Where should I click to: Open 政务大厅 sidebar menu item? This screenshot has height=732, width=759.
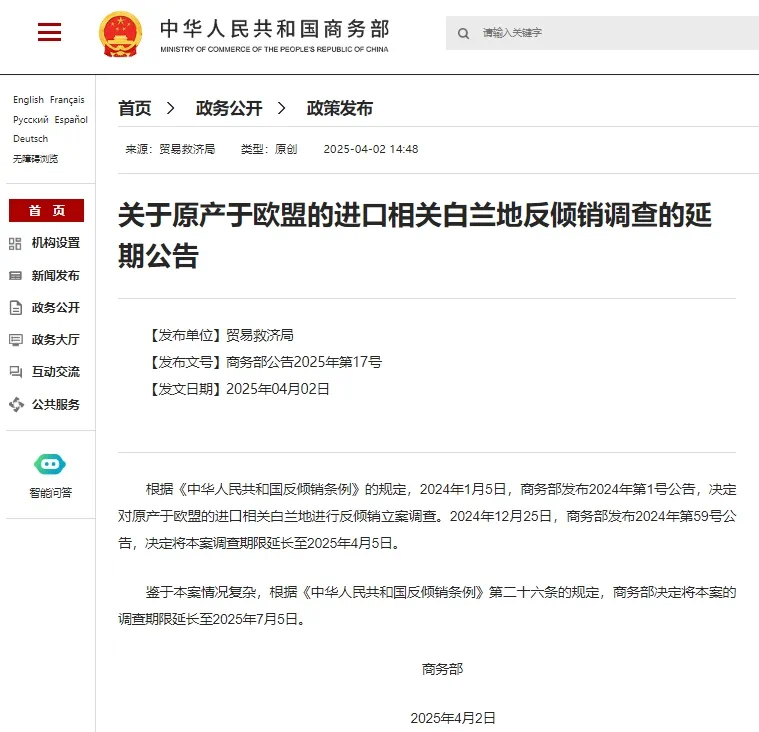(x=56, y=339)
